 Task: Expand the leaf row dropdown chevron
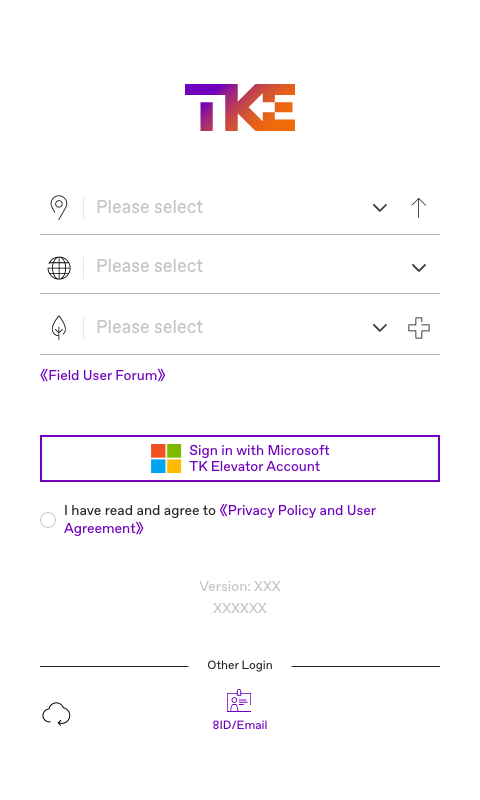coord(380,328)
